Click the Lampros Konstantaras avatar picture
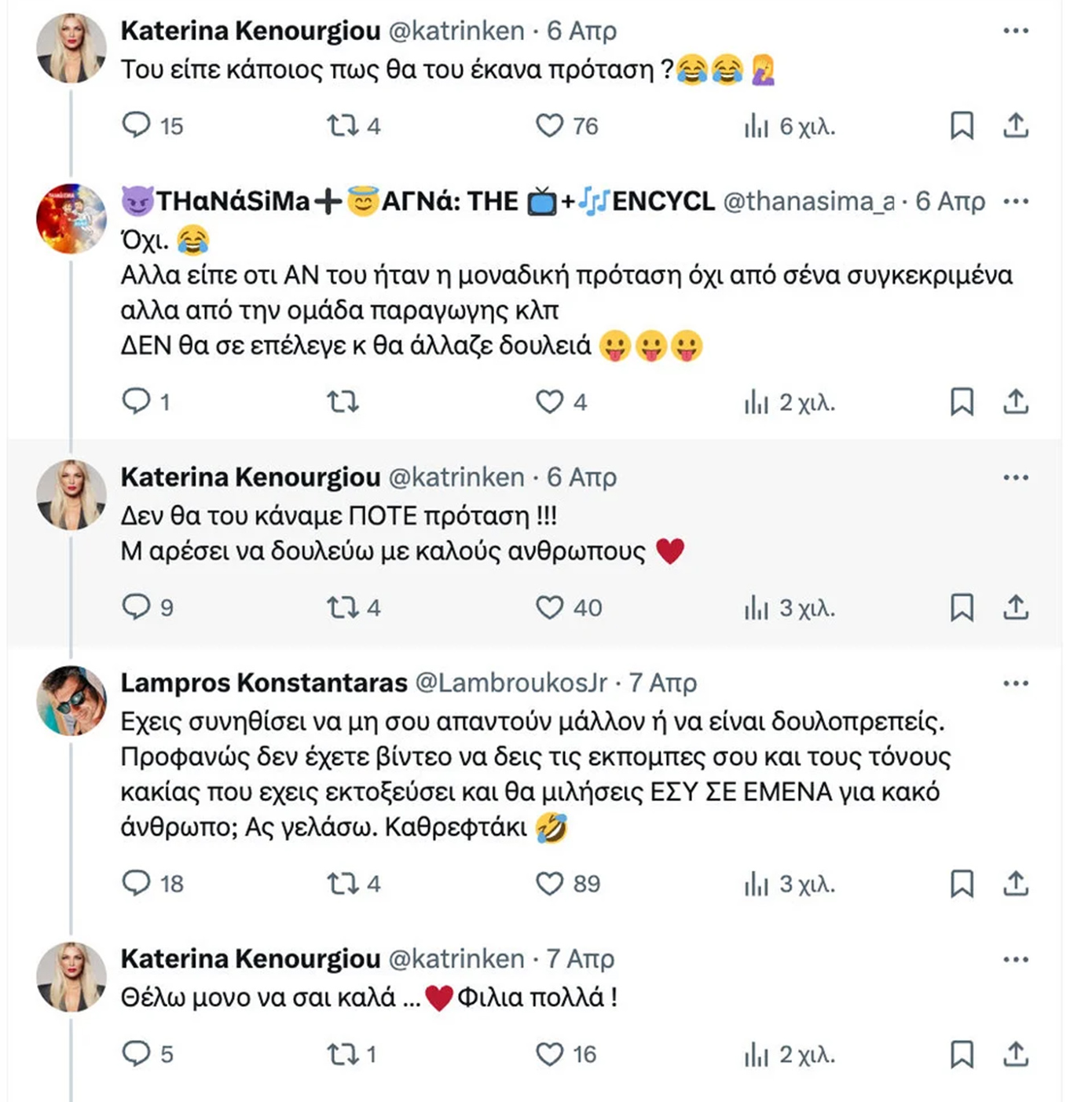1092x1102 pixels. [x=71, y=701]
